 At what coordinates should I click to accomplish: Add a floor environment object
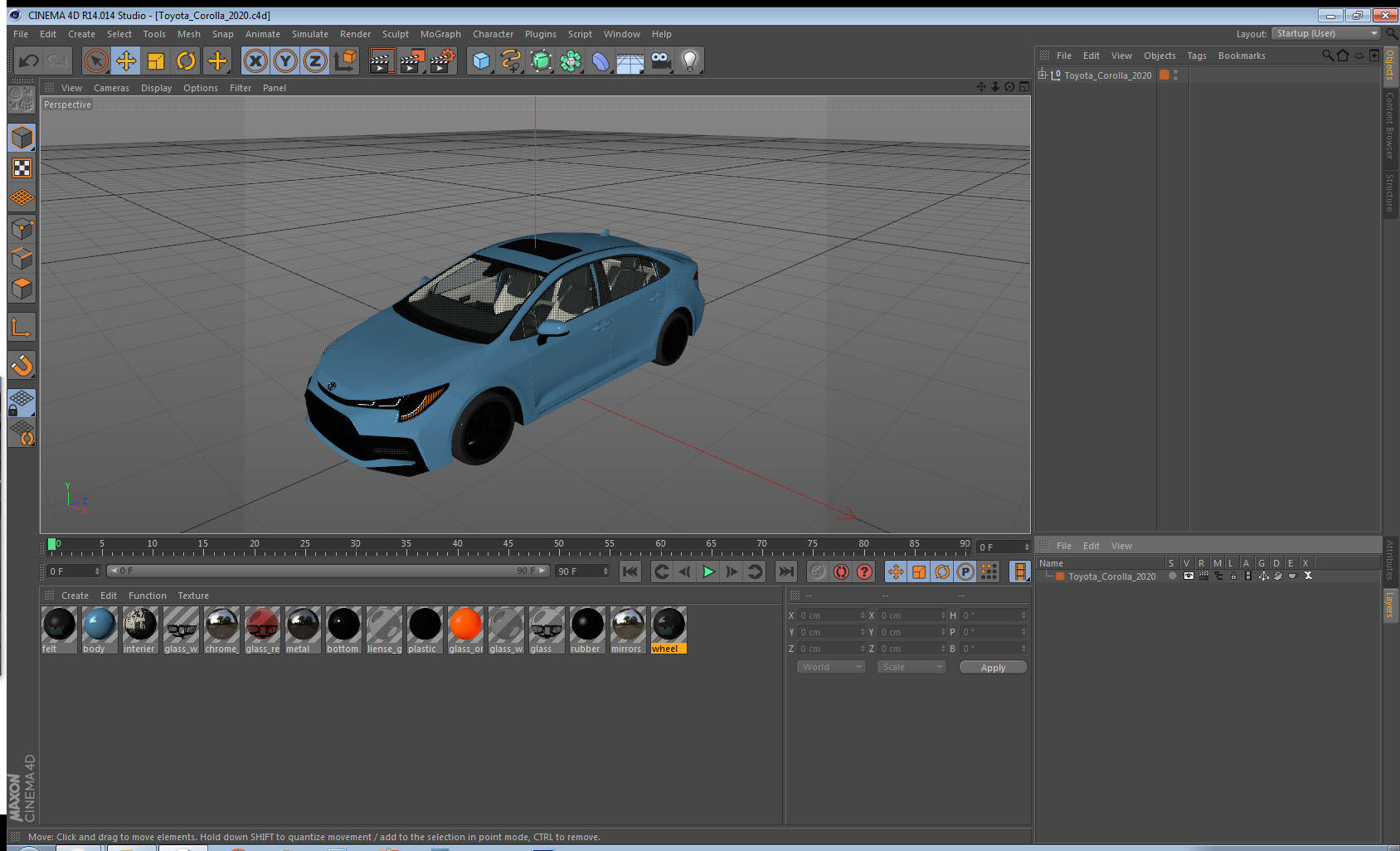[630, 61]
